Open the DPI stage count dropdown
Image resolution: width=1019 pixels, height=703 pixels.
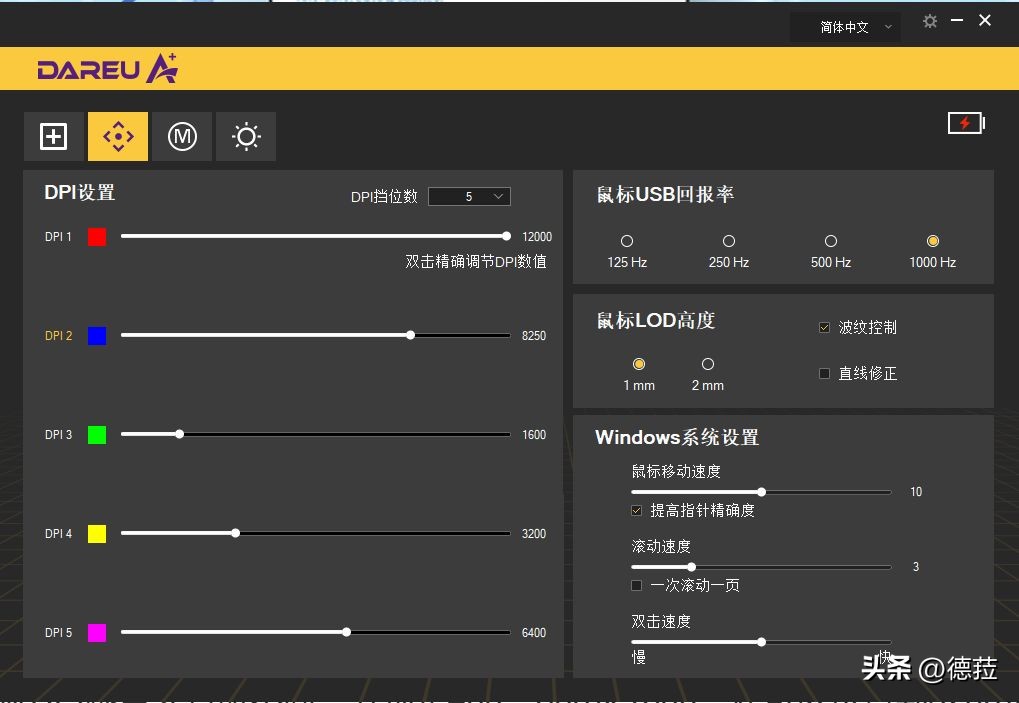468,196
